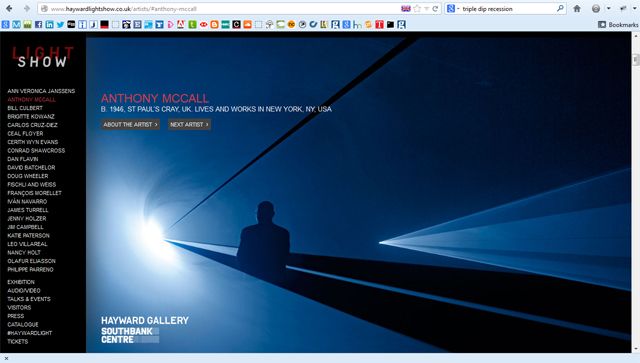Open the Audio/Video menu item
Image resolution: width=640 pixels, height=363 pixels.
click(x=24, y=291)
